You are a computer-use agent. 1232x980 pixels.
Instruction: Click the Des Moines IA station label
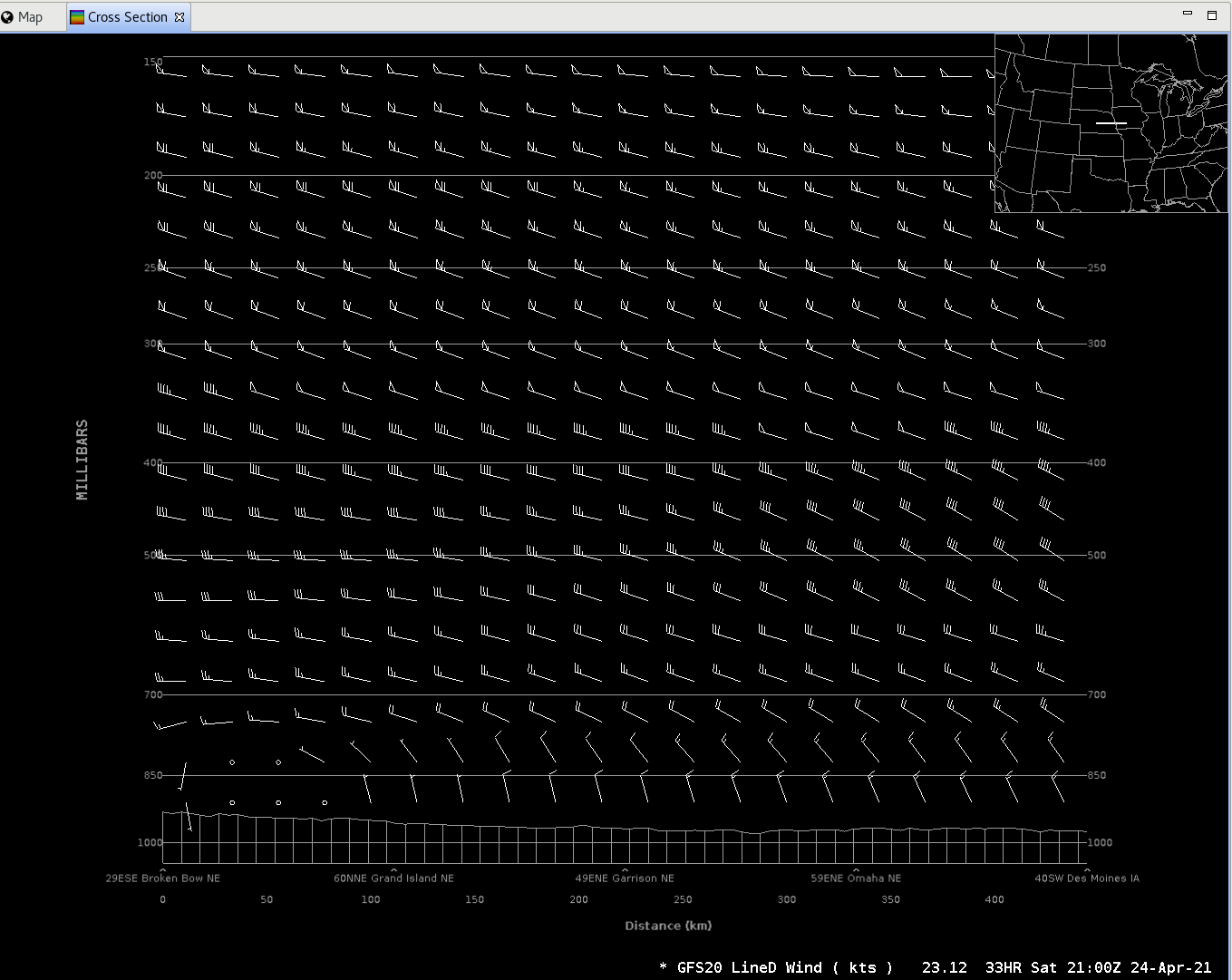pos(1086,878)
